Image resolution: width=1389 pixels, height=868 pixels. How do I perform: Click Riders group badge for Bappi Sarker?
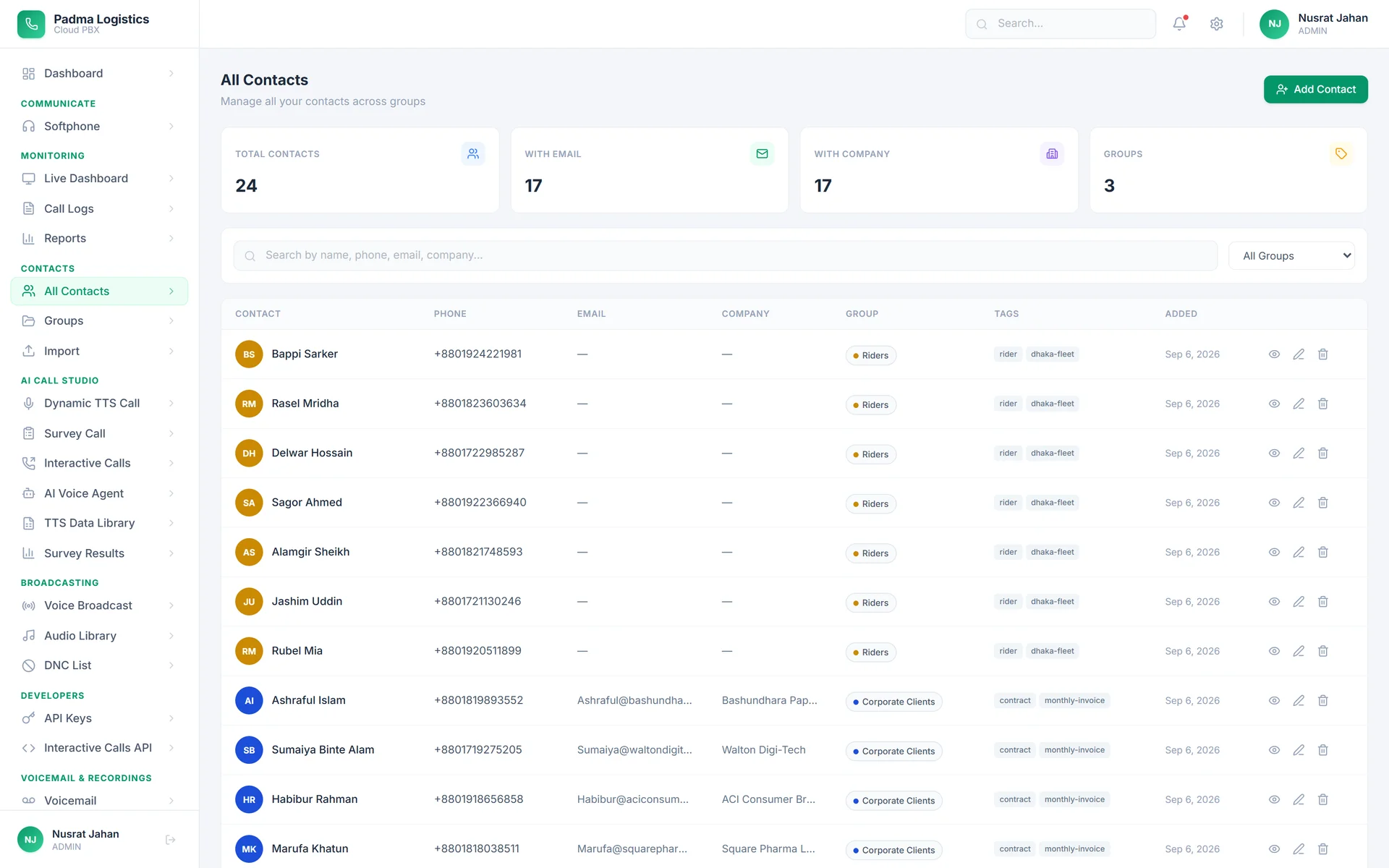click(870, 355)
